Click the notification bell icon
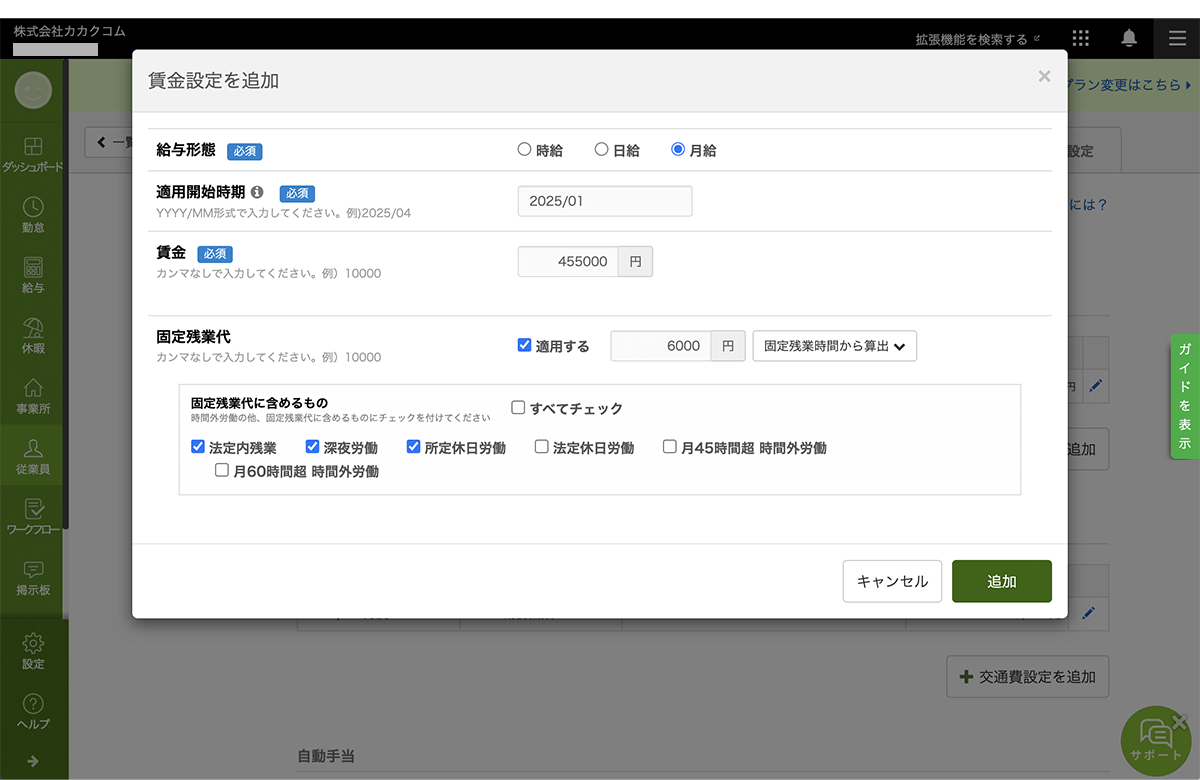The height and width of the screenshot is (780, 1200). (1129, 38)
